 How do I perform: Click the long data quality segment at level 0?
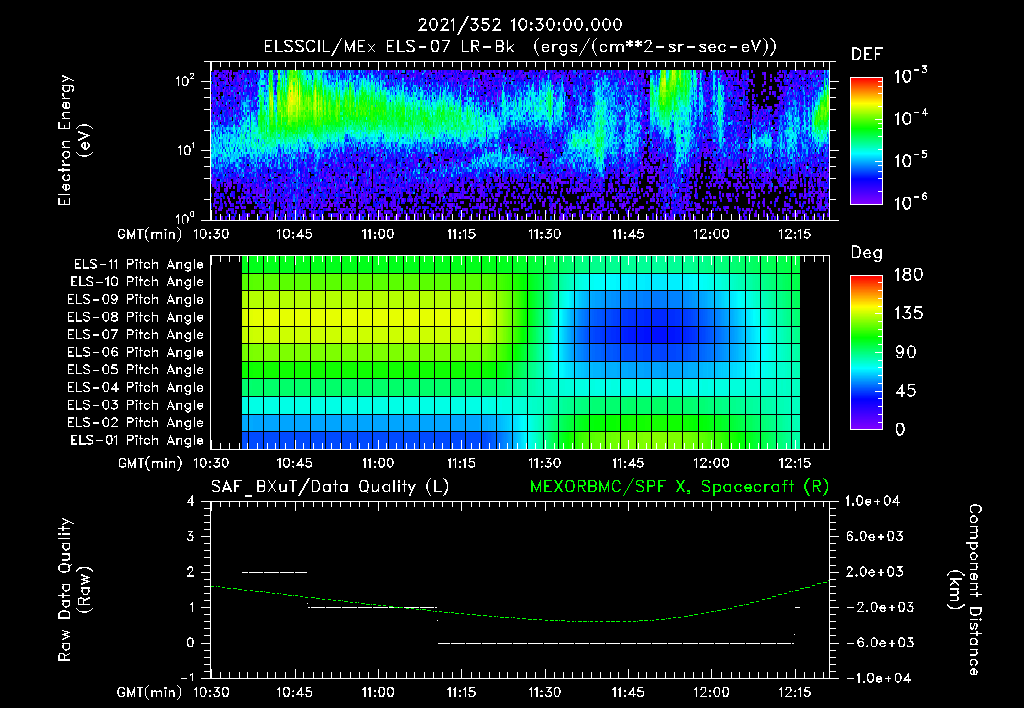[x=615, y=643]
